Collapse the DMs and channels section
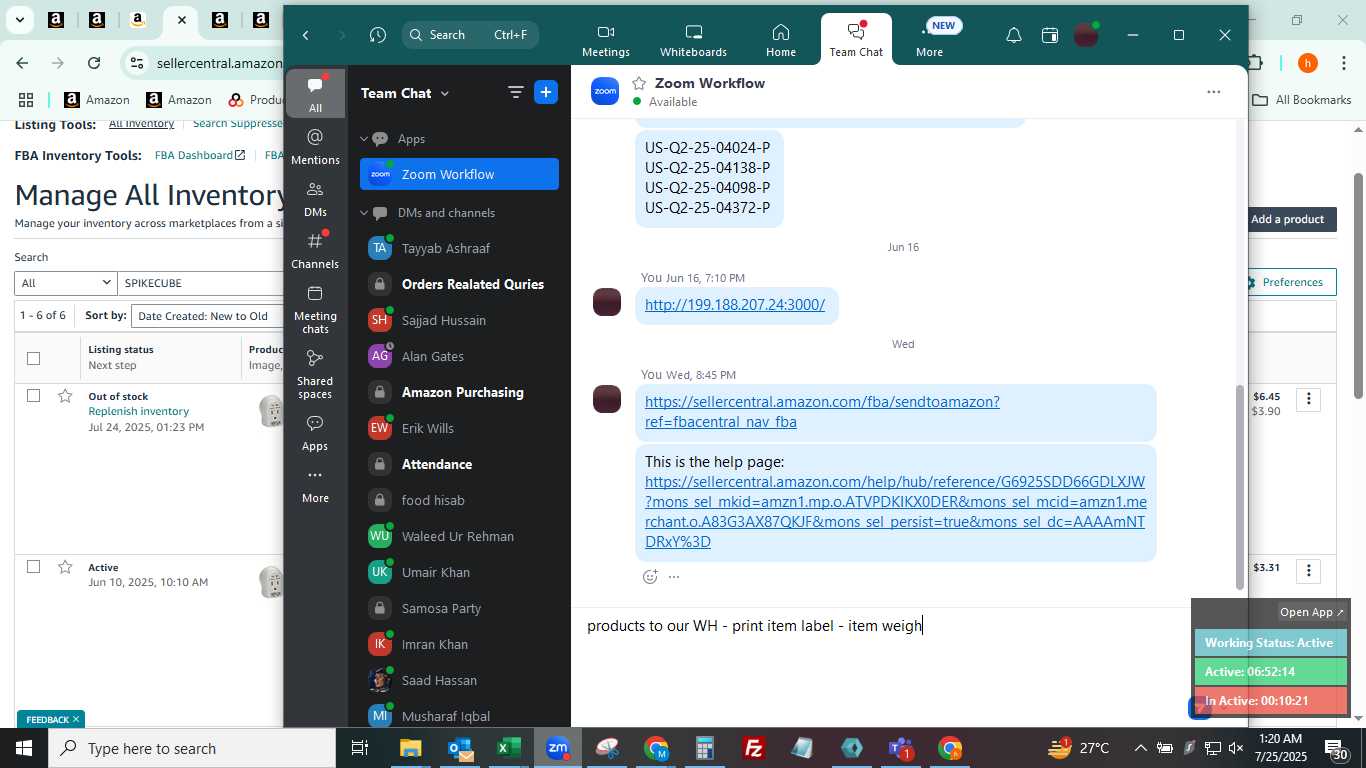1366x768 pixels. click(x=365, y=213)
